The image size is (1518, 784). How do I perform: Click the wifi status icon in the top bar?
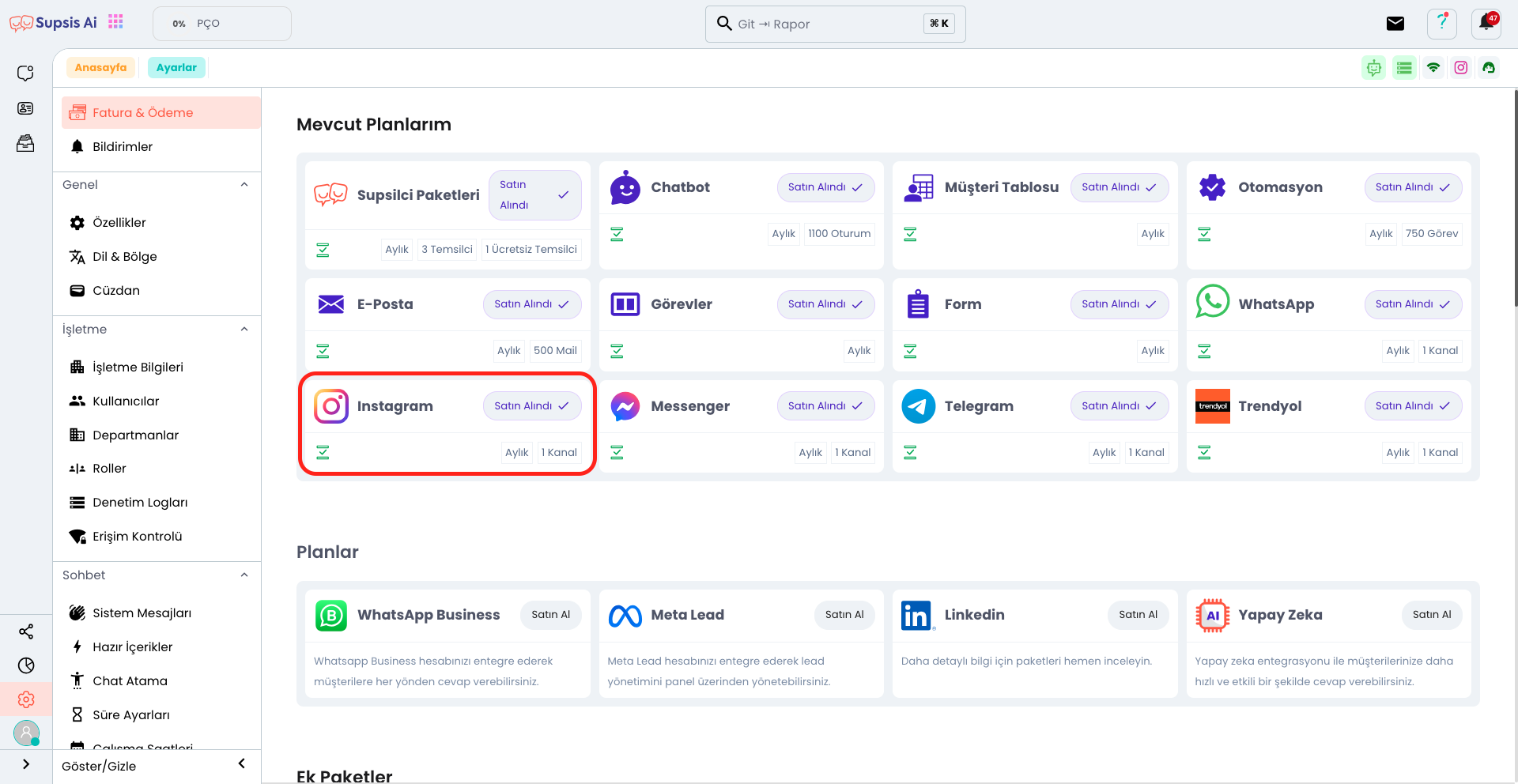point(1433,68)
